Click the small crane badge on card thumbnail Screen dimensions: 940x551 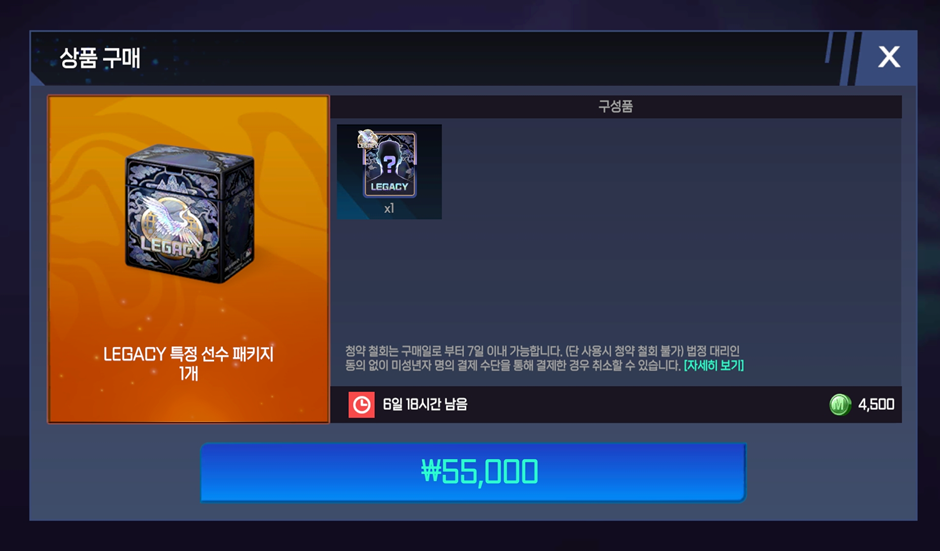pos(367,138)
